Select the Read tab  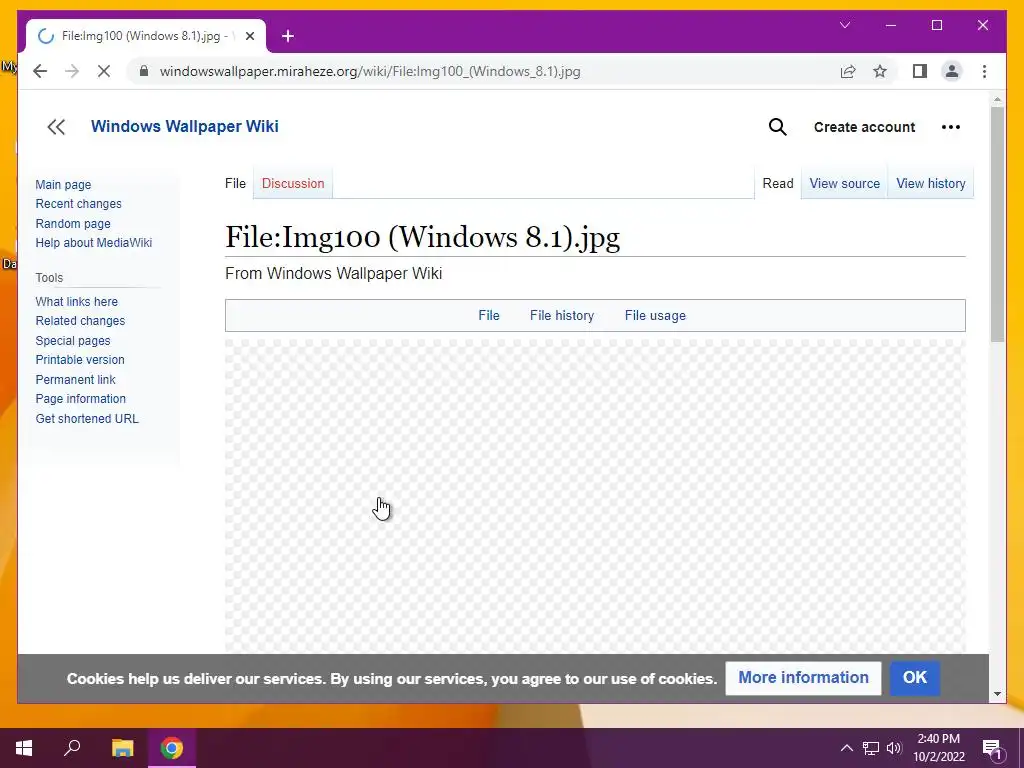[x=778, y=184]
